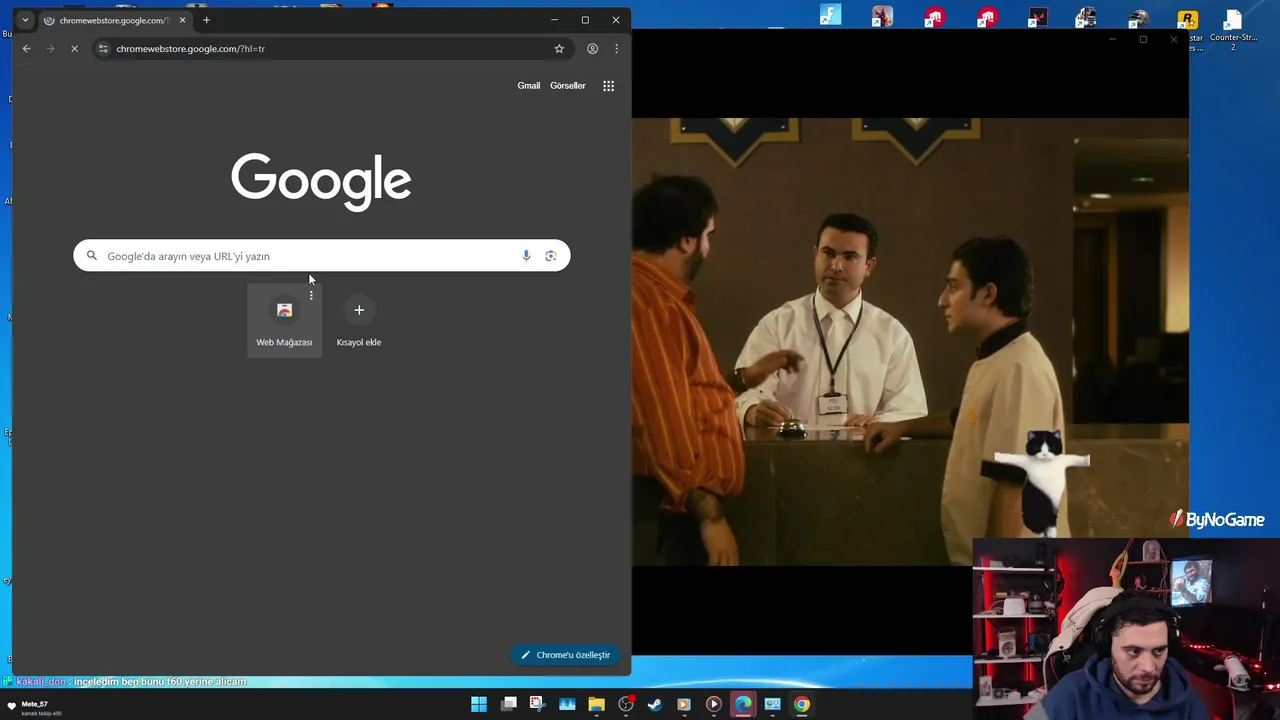Viewport: 1280px width, 720px height.
Task: Open Steam from the taskbar
Action: (655, 704)
